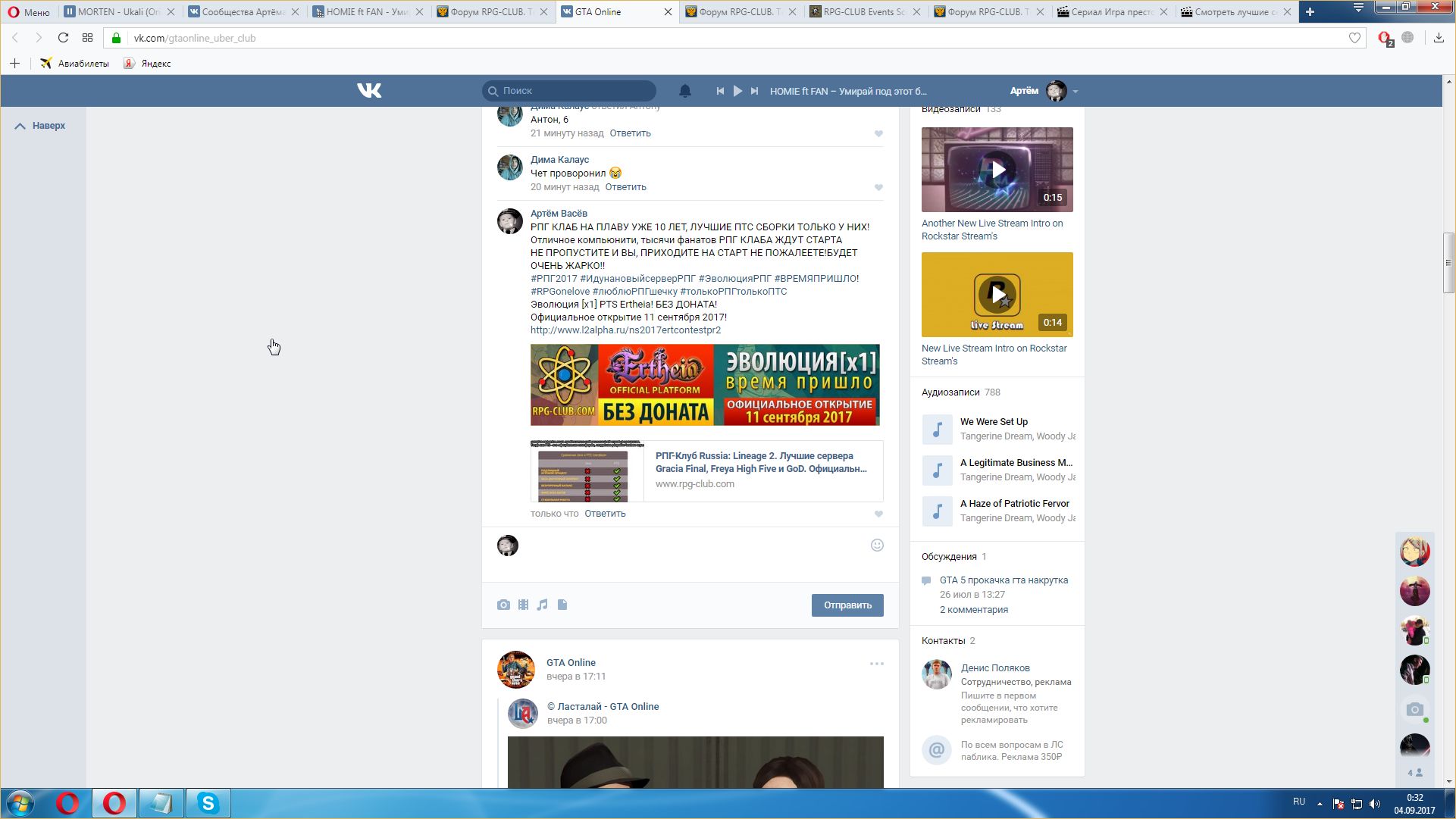
Task: Click into the comment text field
Action: [694, 555]
